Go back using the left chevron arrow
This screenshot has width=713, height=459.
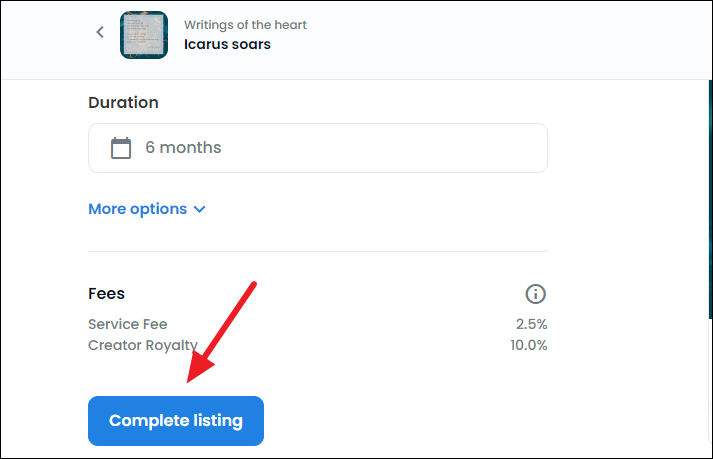(x=100, y=32)
